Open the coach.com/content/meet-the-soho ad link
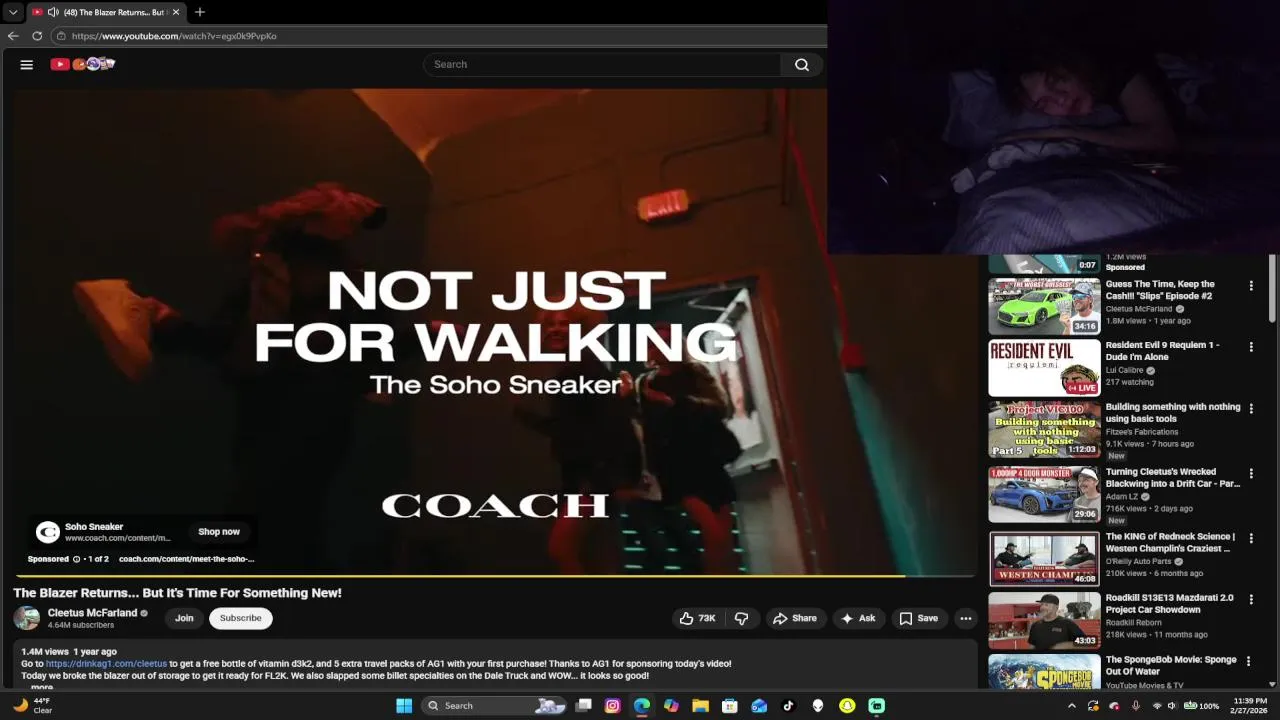This screenshot has width=1280, height=720. (186, 559)
